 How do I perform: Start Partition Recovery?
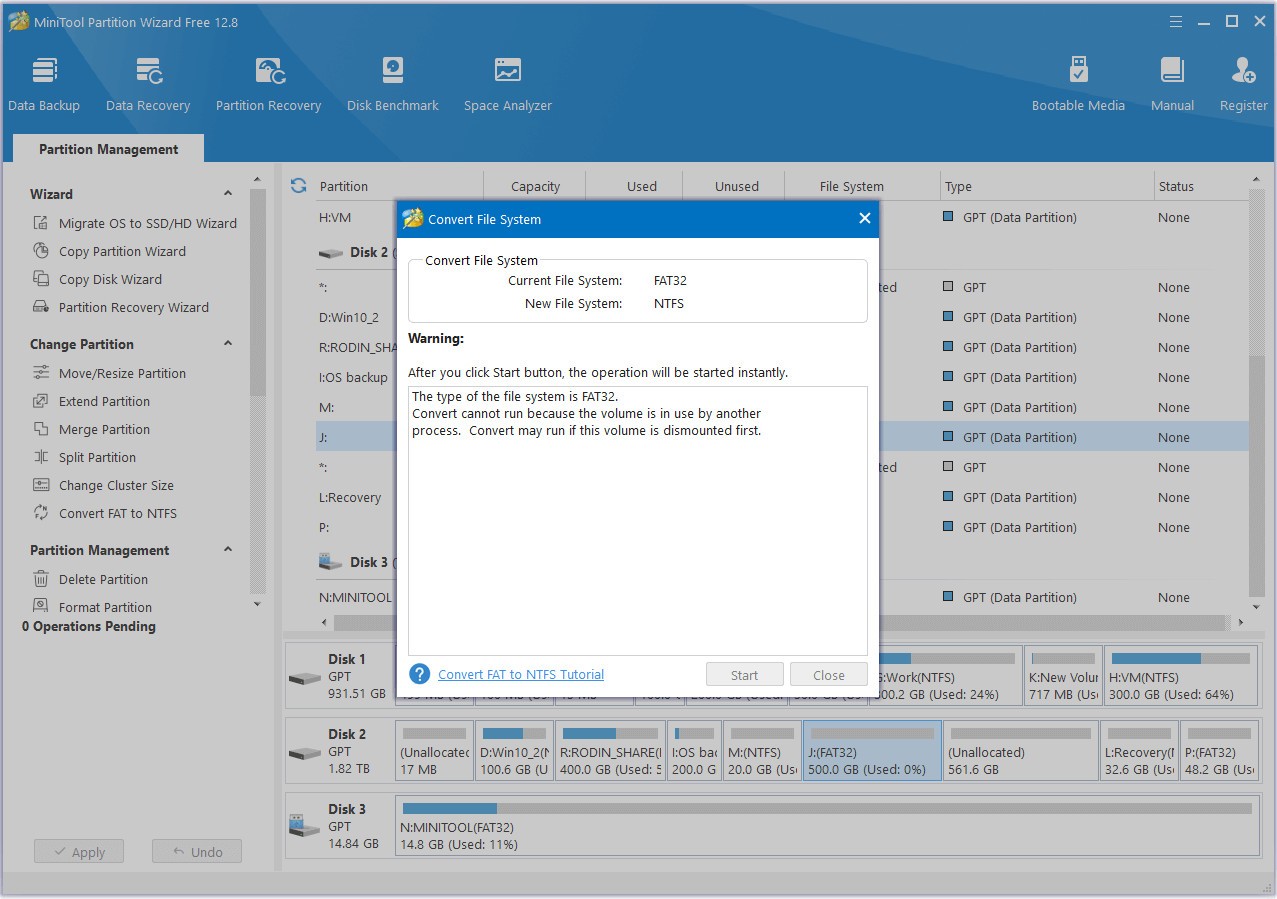click(268, 80)
